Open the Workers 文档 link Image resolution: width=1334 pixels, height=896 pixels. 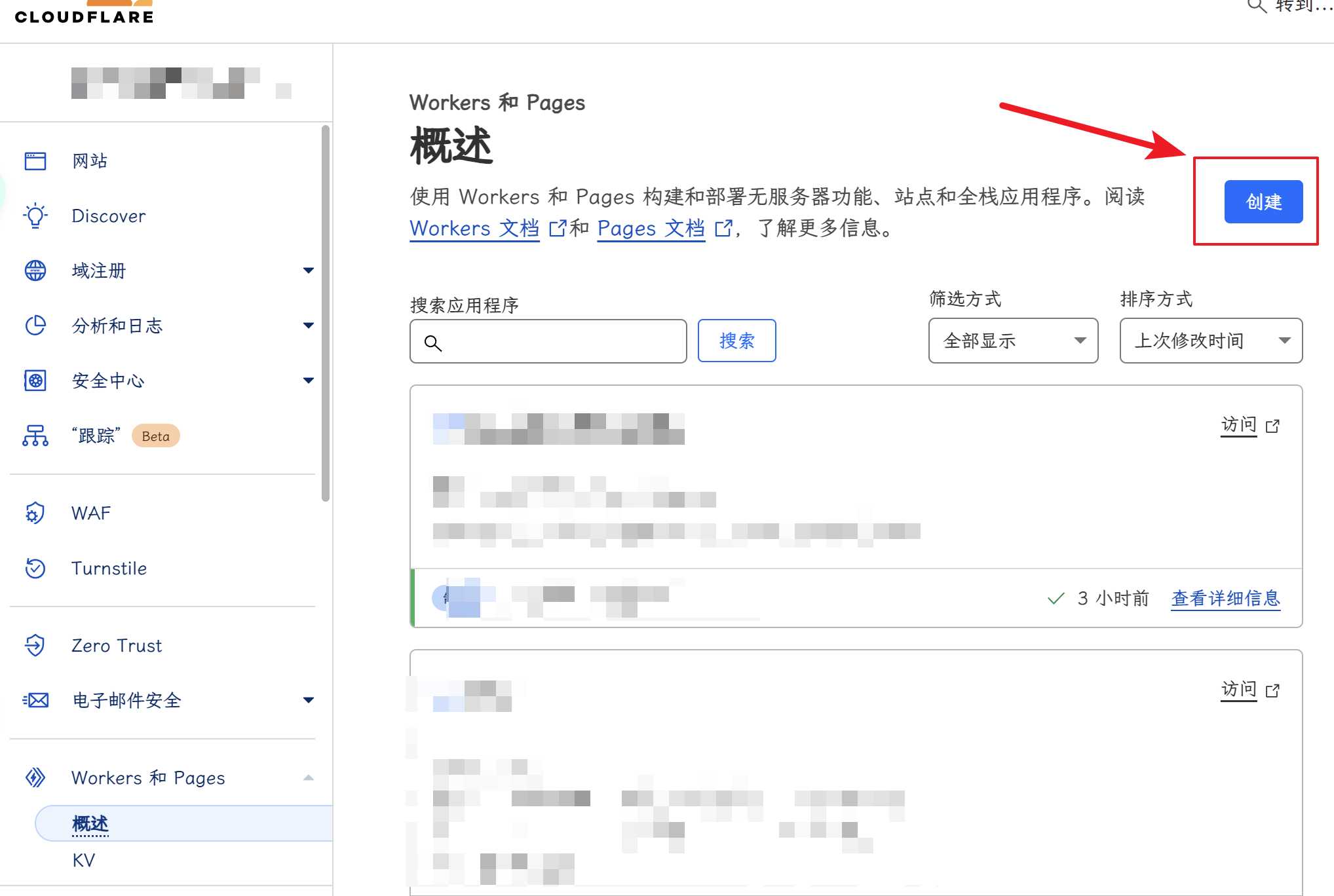click(474, 229)
